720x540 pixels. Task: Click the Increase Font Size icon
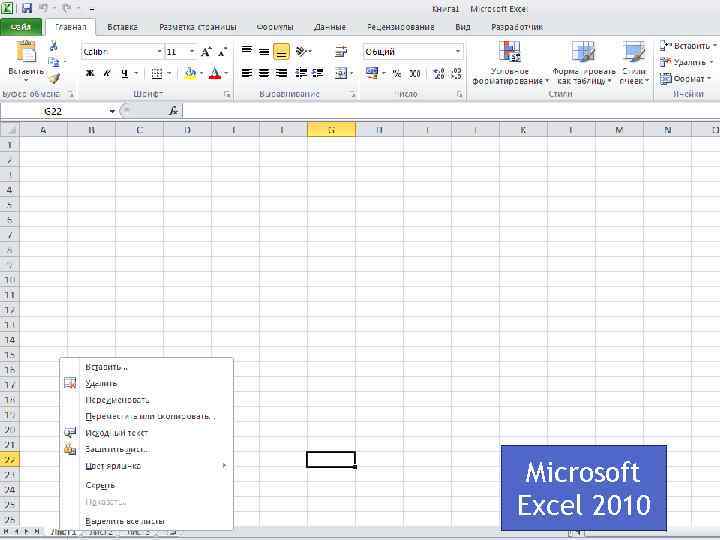coord(206,51)
